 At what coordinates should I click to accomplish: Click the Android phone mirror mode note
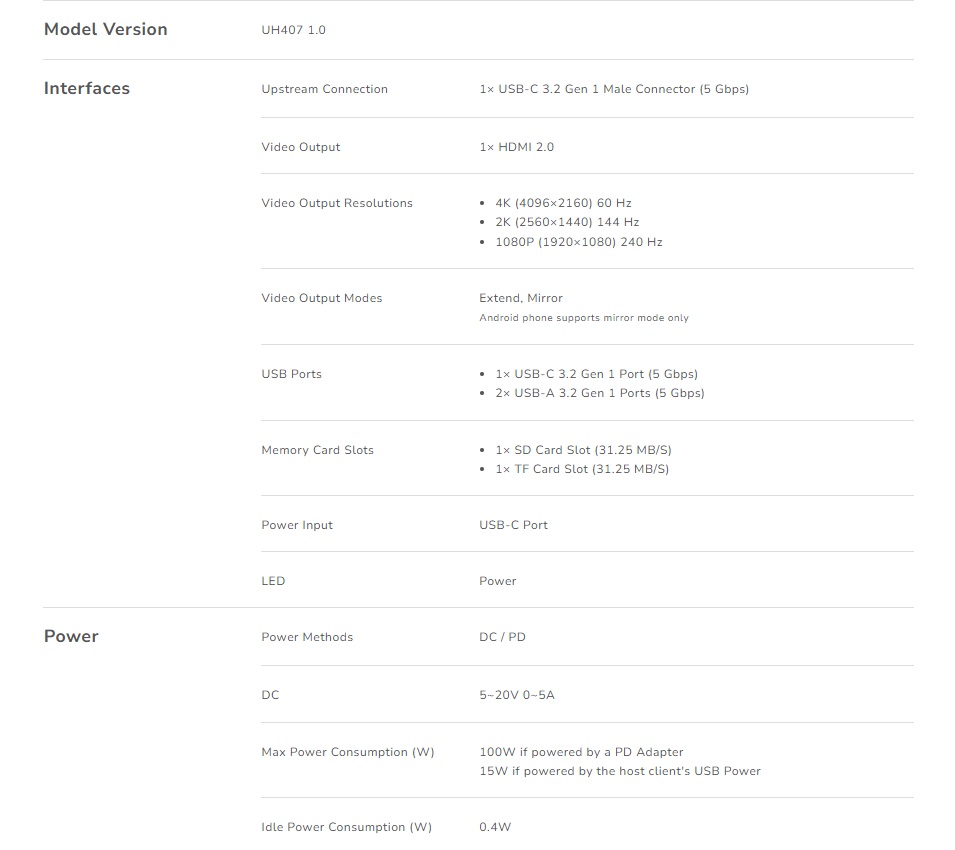point(584,318)
